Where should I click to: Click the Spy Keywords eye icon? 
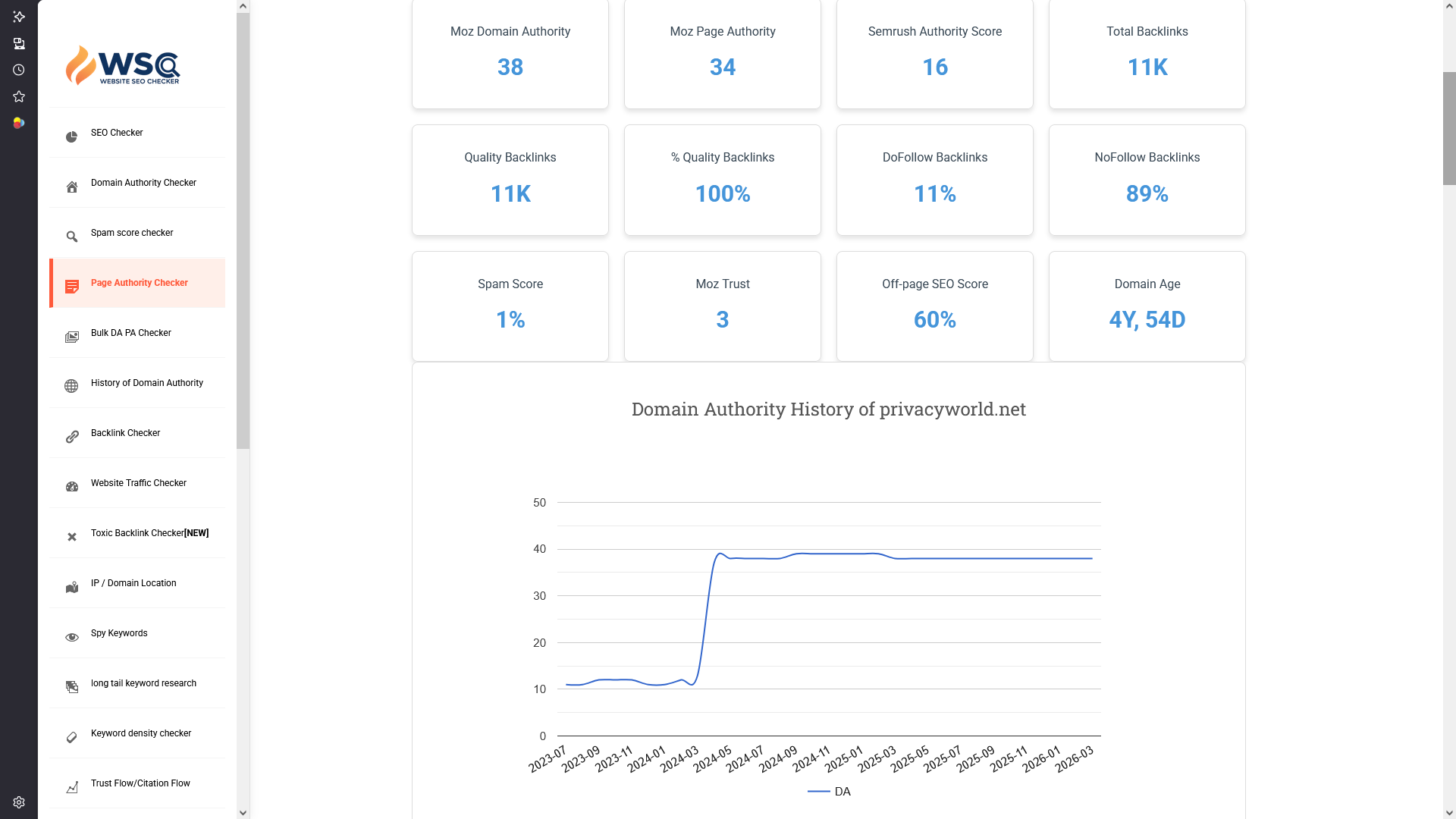[71, 637]
